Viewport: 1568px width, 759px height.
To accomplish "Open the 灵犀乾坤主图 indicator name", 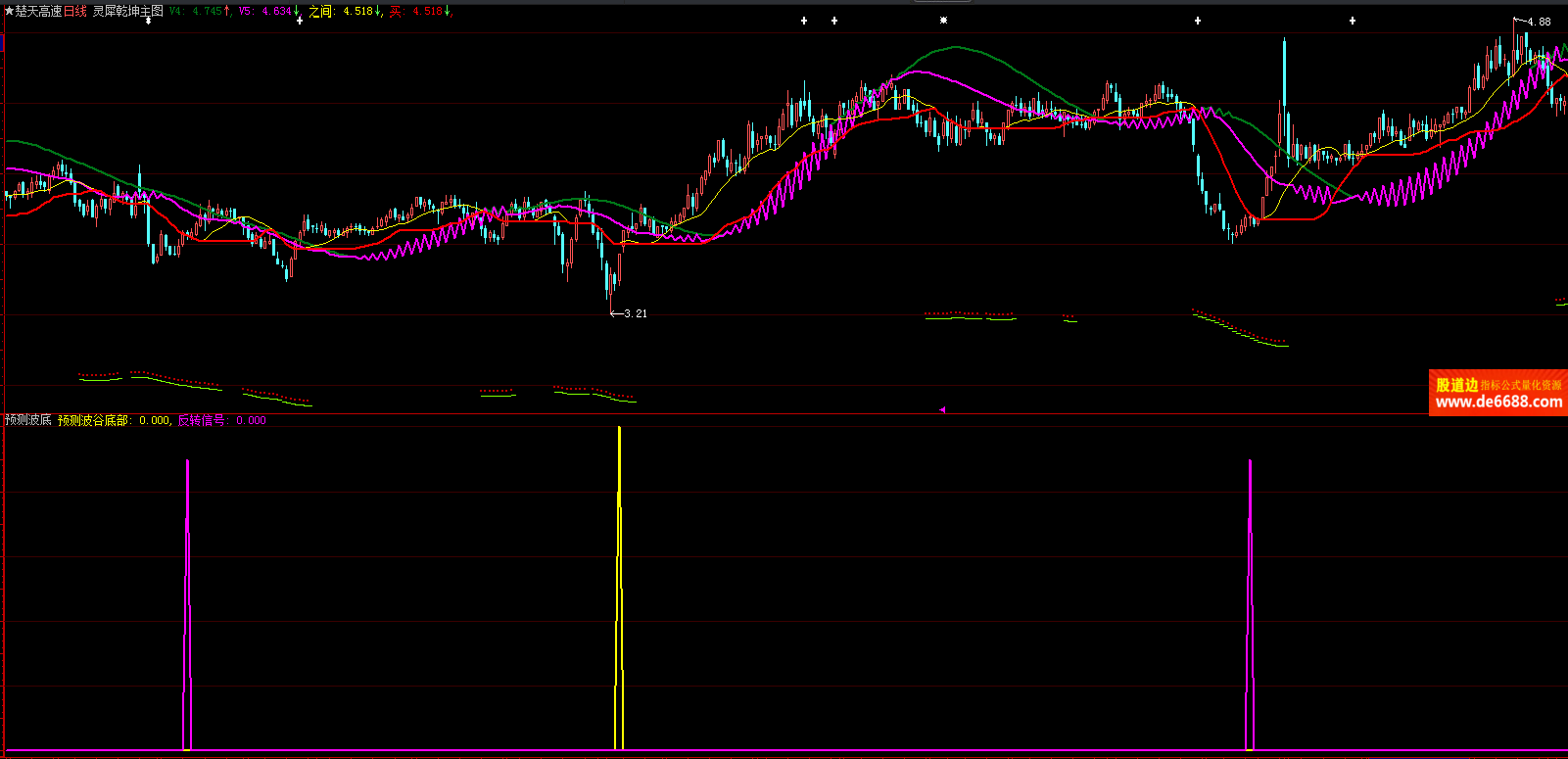I will pyautogui.click(x=127, y=11).
